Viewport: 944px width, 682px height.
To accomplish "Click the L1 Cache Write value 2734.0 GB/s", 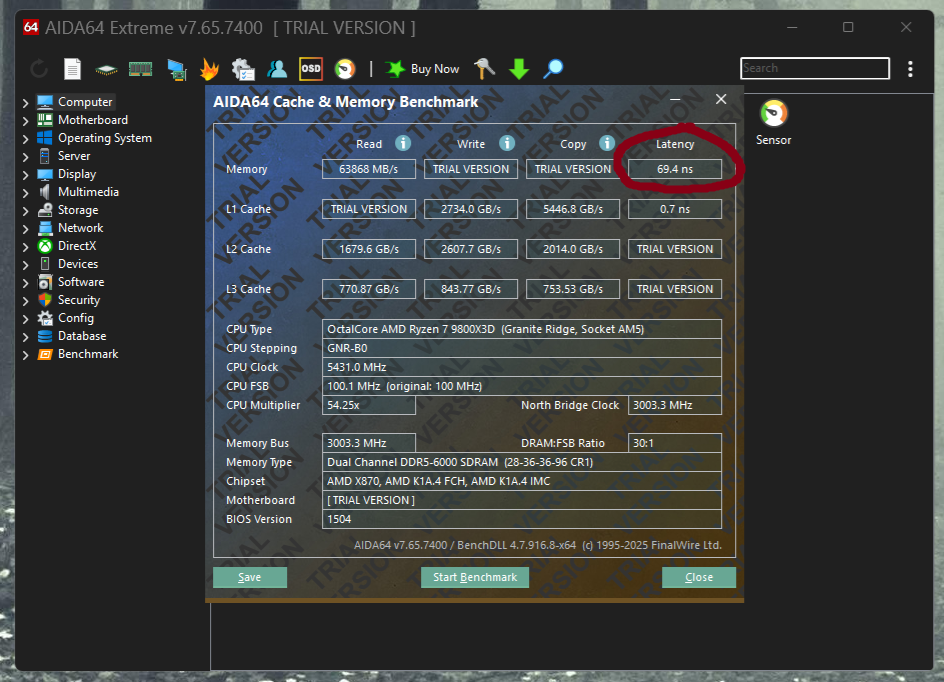I will coord(471,209).
